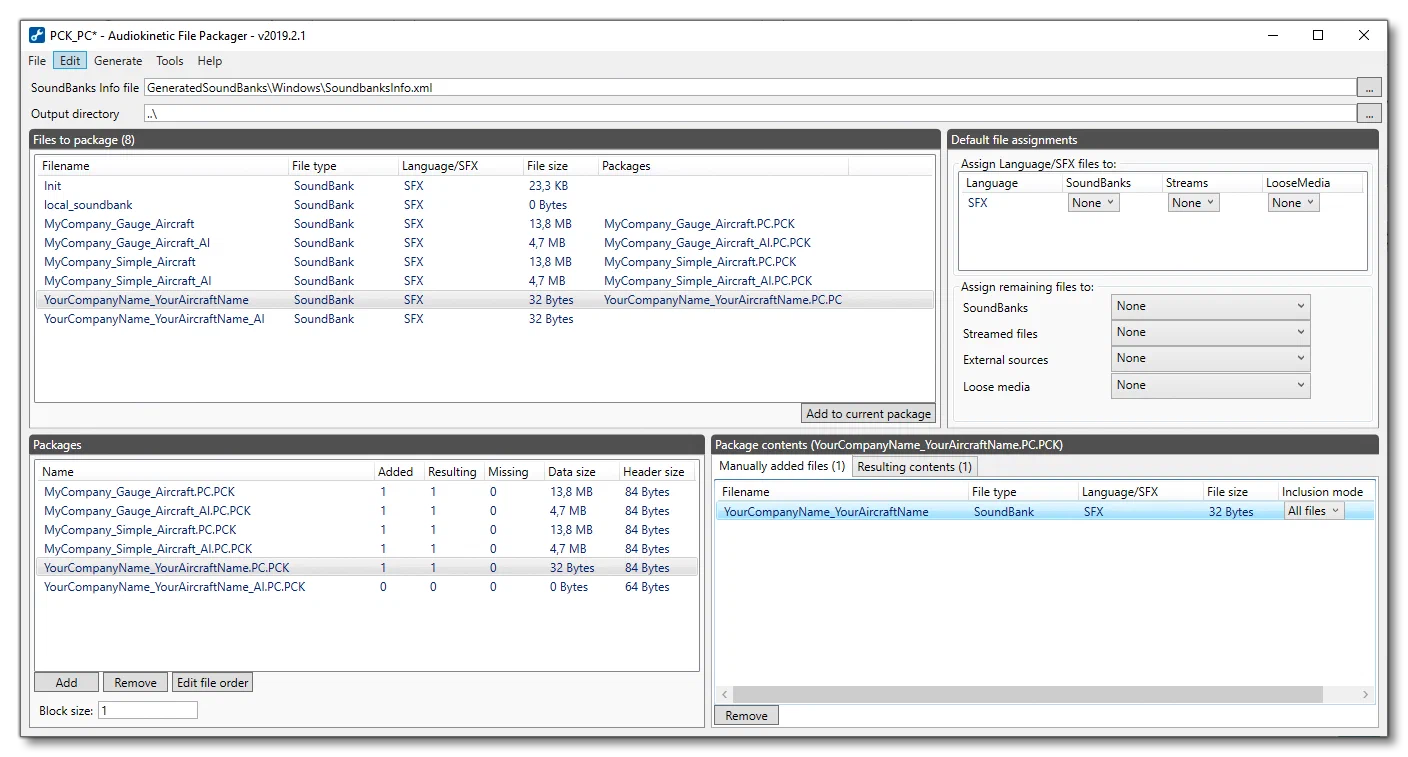The height and width of the screenshot is (757, 1408).
Task: Click scrollbar left arrow in Package contents
Action: pos(724,694)
